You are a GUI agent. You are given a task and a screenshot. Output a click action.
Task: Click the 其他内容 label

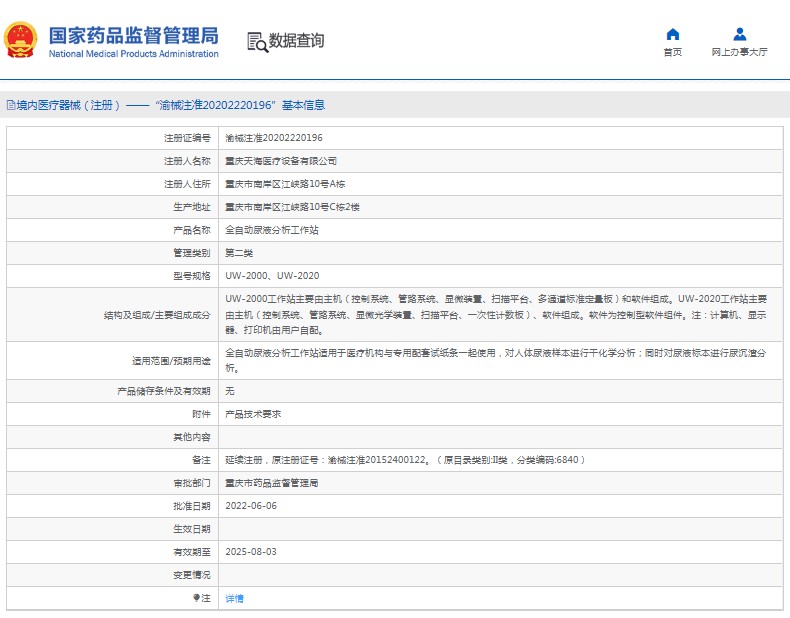(192, 437)
